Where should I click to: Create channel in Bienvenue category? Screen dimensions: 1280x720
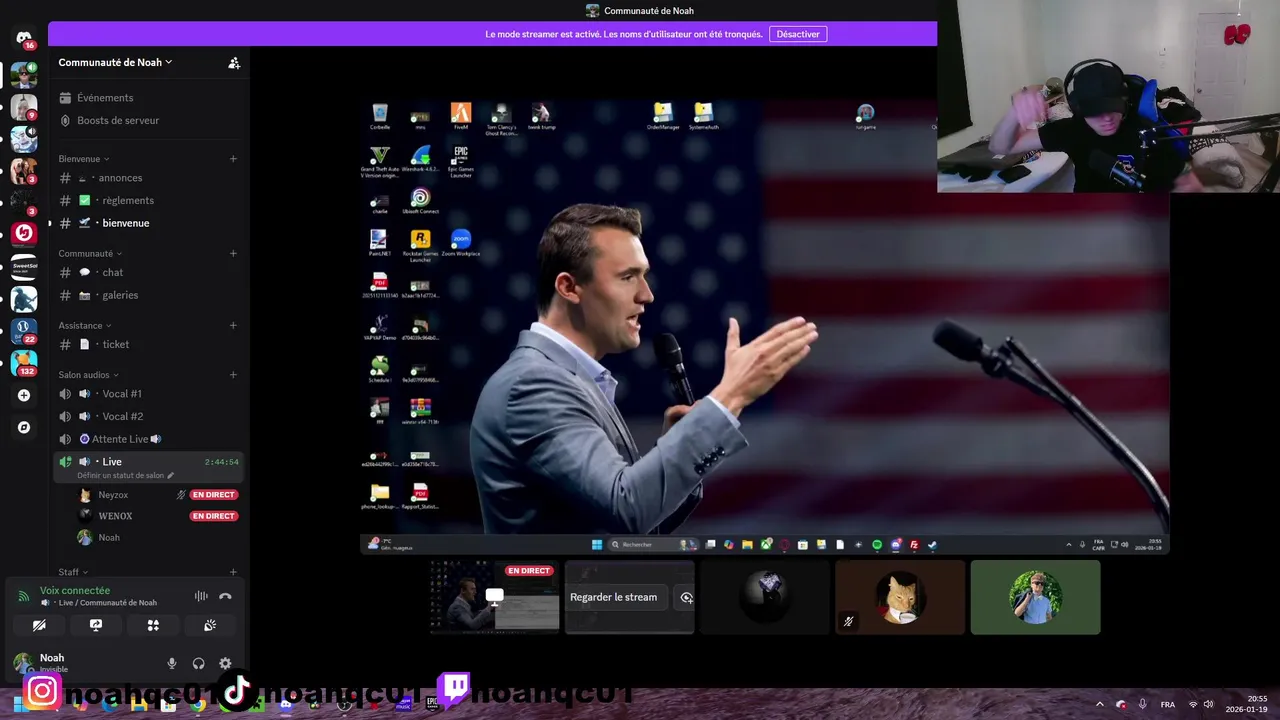(233, 159)
